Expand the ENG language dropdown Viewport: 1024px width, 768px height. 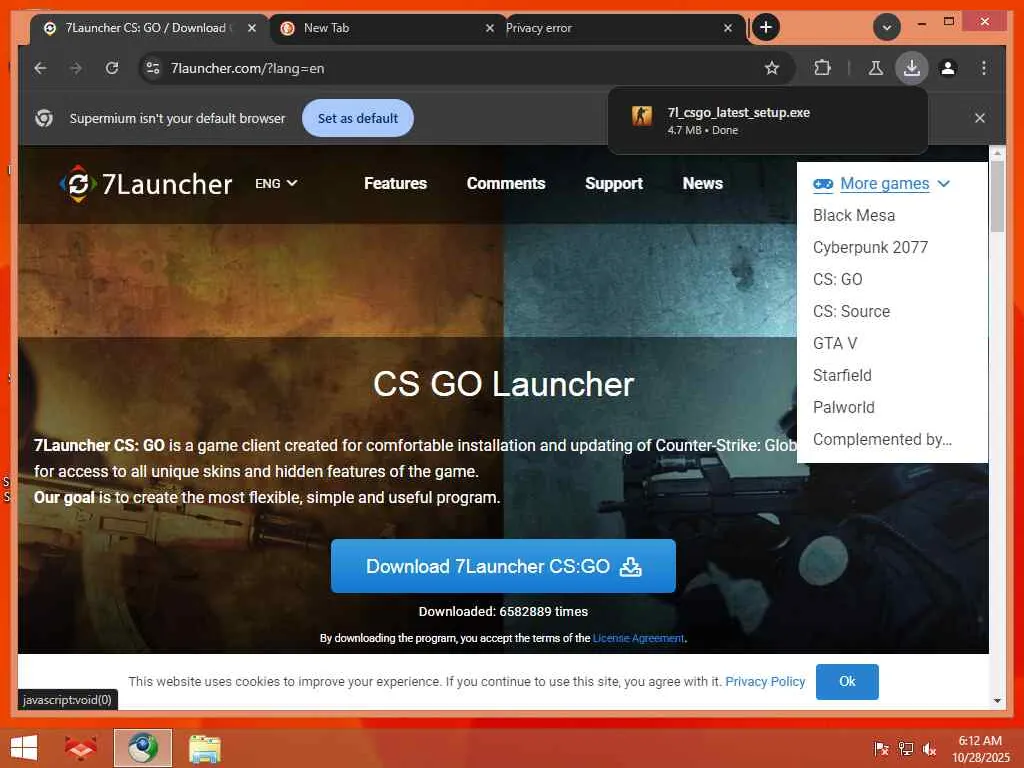click(x=276, y=184)
